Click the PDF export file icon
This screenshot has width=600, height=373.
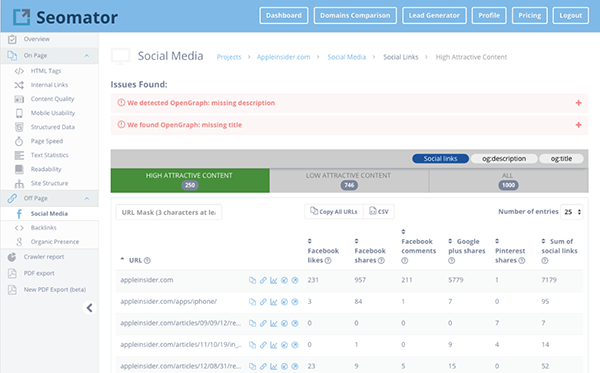12,273
